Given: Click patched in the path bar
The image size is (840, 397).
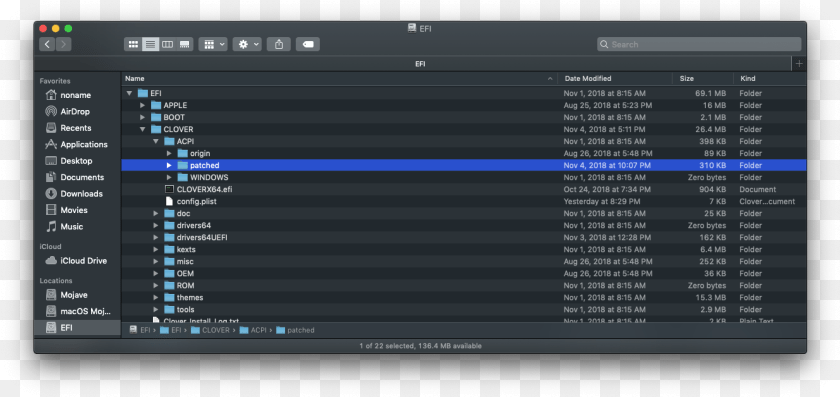Looking at the screenshot, I should point(295,331).
